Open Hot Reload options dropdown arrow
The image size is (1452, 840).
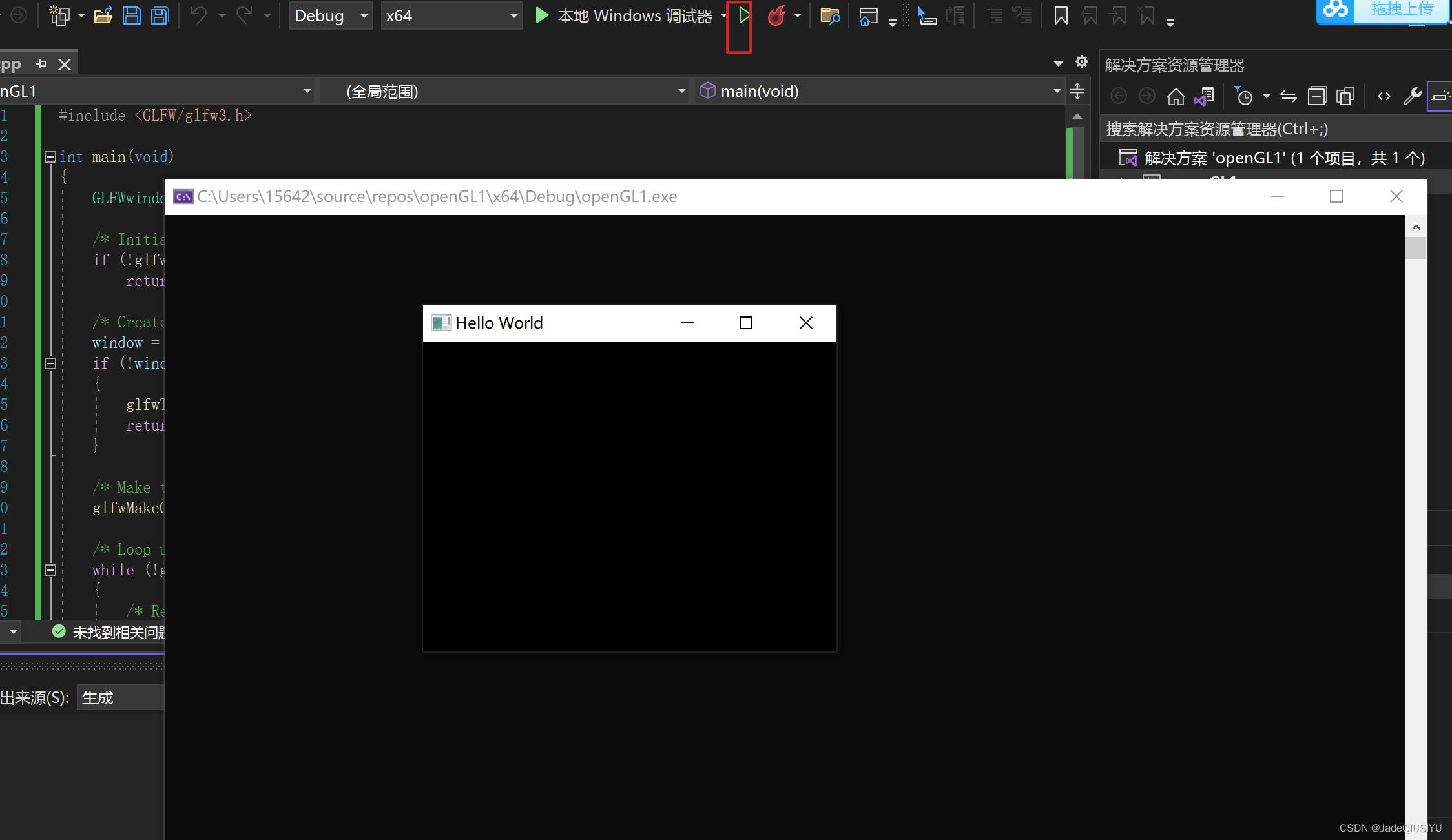coord(798,15)
